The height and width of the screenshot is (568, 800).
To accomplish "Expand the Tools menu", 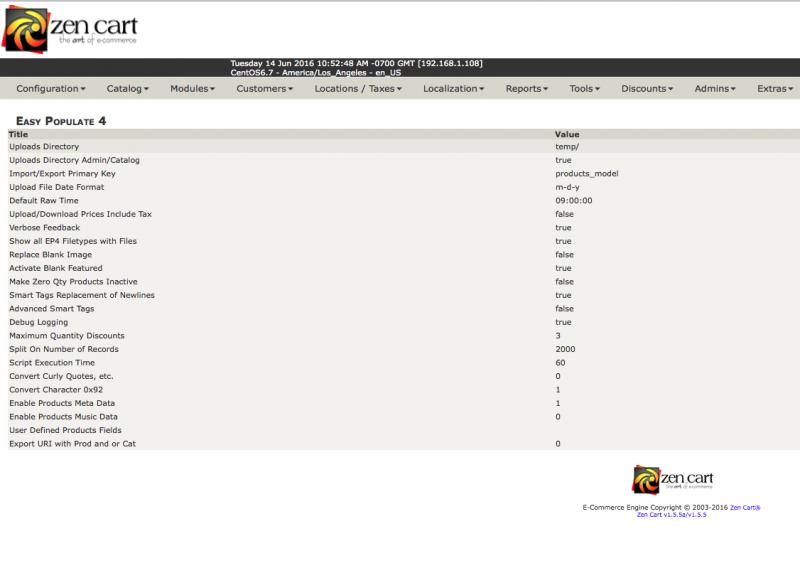I will click(x=584, y=89).
